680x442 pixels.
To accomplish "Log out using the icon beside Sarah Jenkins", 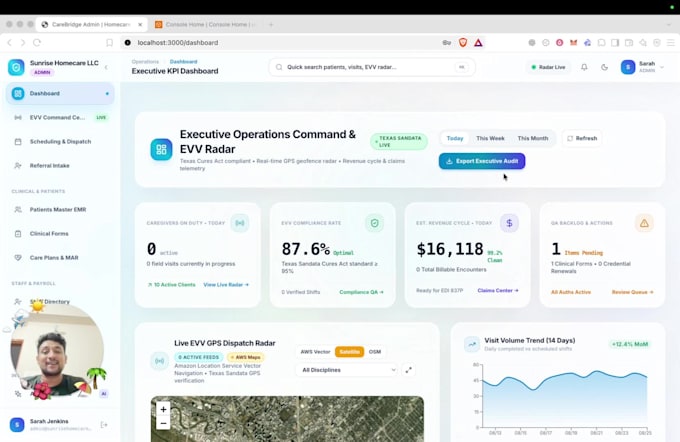I will point(104,425).
